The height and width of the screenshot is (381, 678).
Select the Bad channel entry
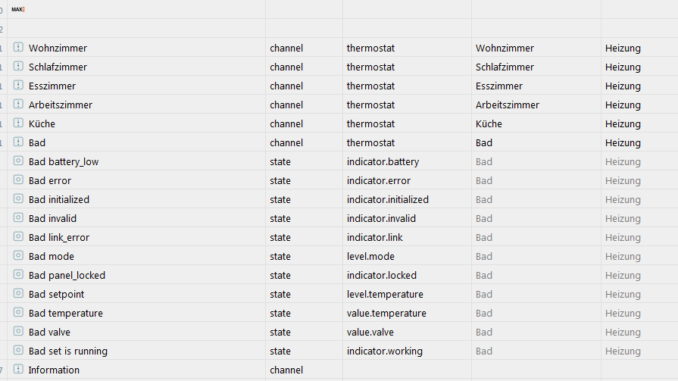[37, 143]
